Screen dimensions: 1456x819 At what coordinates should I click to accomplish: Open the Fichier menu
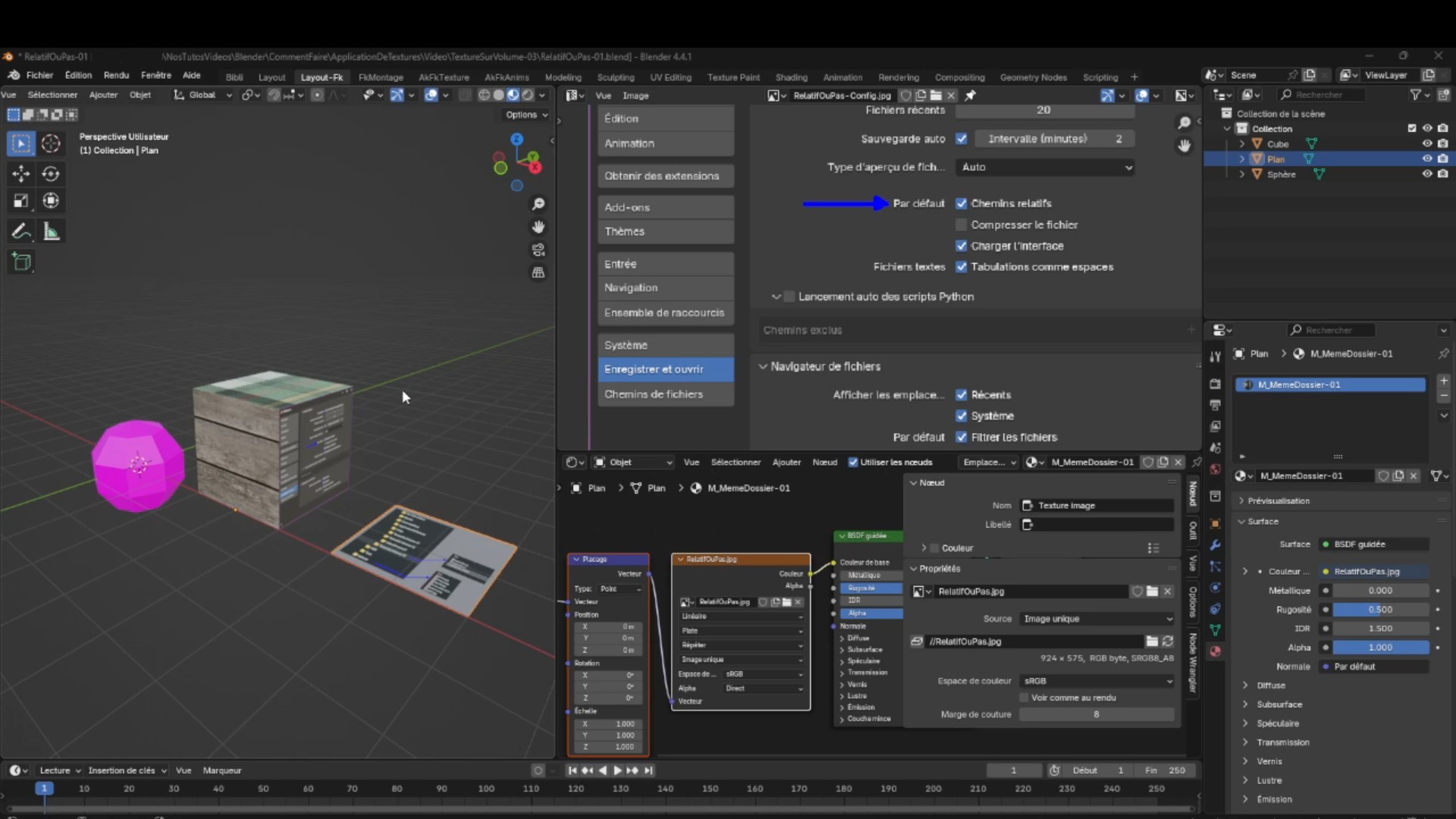tap(39, 75)
